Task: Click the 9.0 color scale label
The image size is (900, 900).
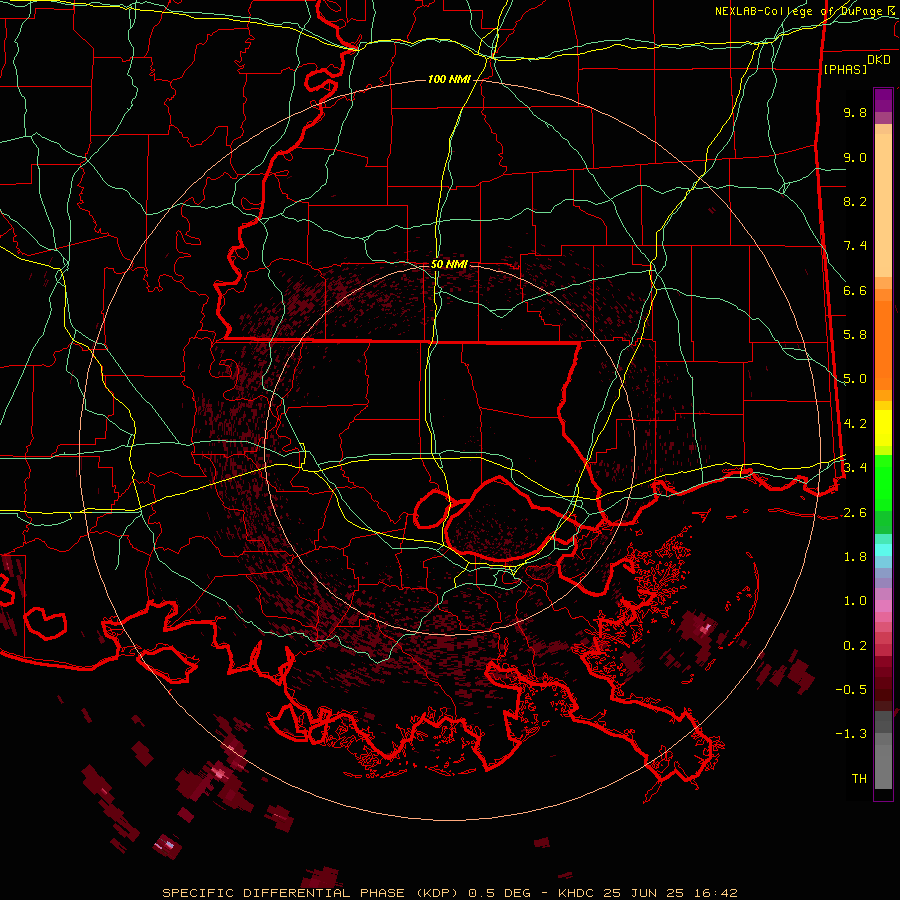Action: pos(855,157)
